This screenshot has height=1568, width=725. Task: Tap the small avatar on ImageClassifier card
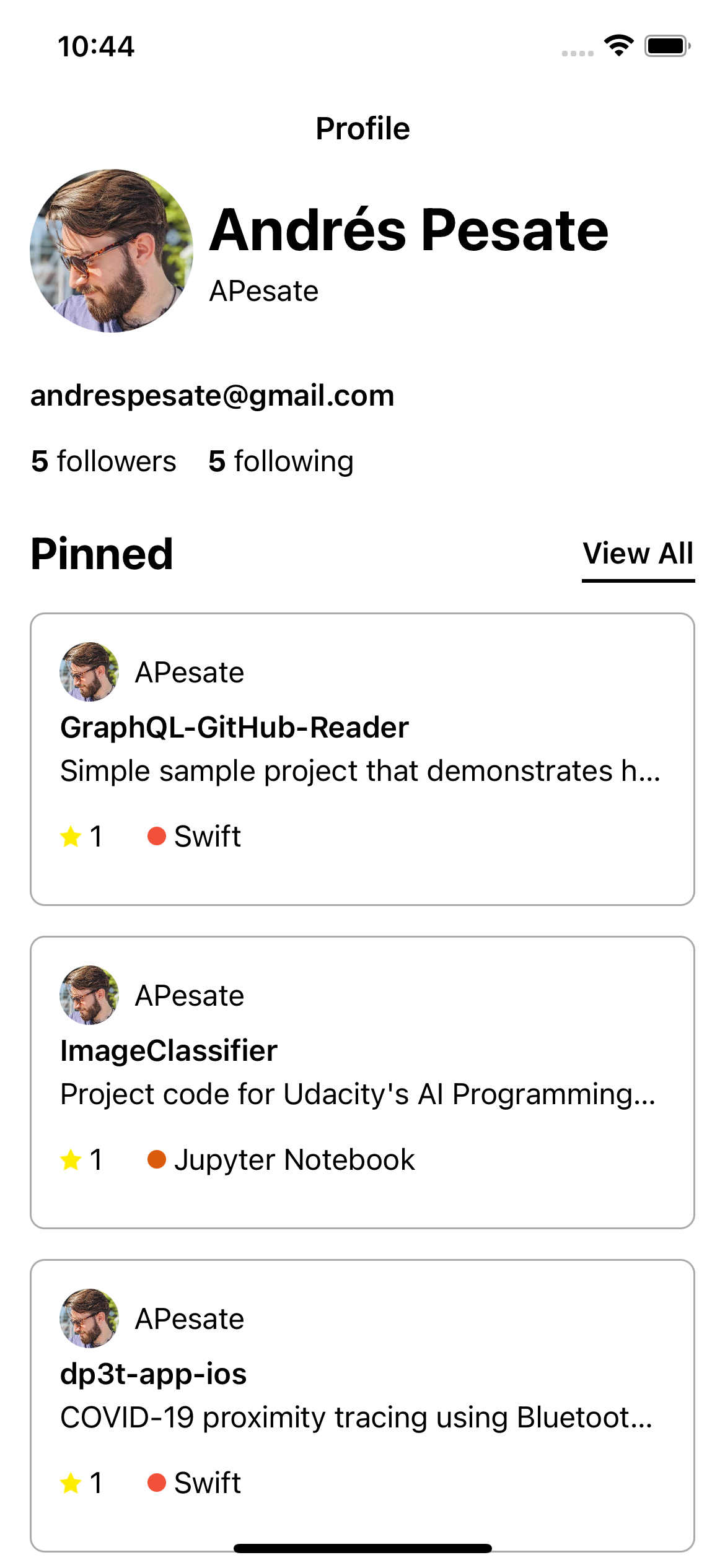coord(89,995)
